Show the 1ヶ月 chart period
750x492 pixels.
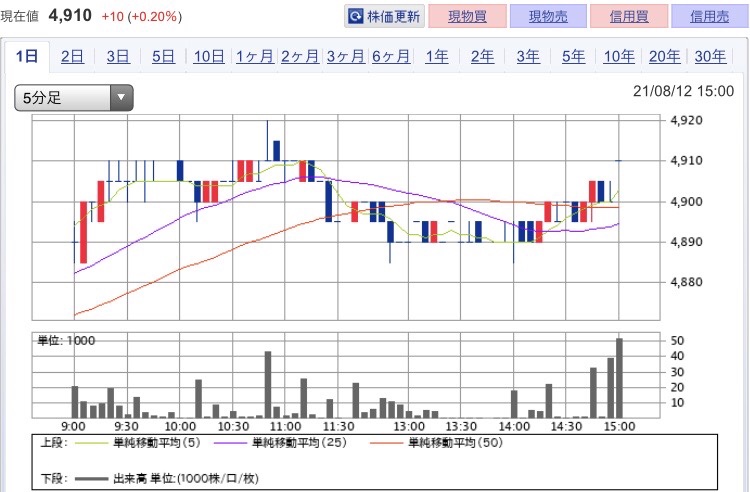(x=254, y=56)
